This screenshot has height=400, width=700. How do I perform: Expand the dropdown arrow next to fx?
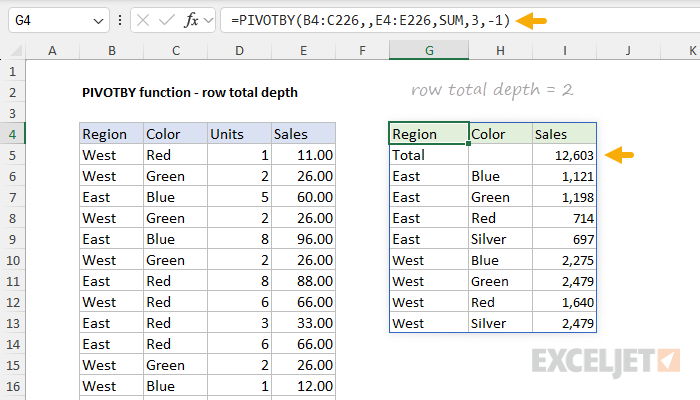208,21
